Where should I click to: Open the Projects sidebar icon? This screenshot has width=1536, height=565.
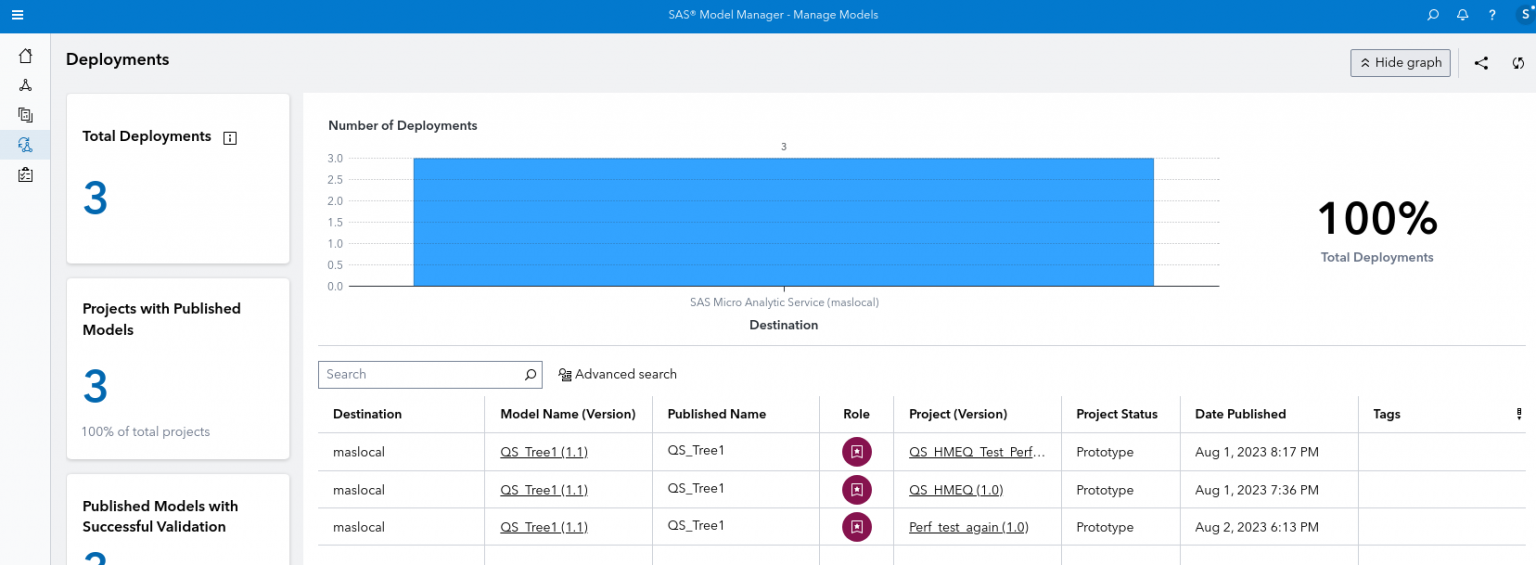(x=26, y=85)
